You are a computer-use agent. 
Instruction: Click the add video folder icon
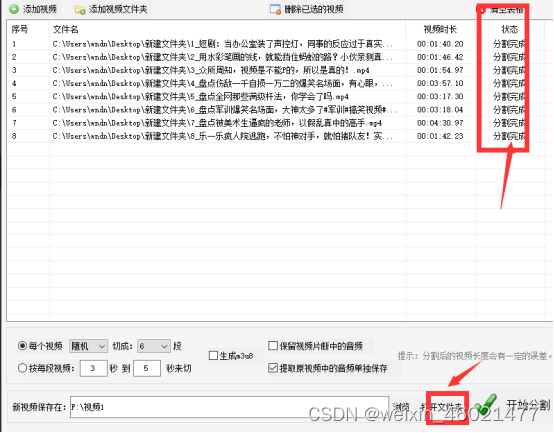pyautogui.click(x=80, y=10)
